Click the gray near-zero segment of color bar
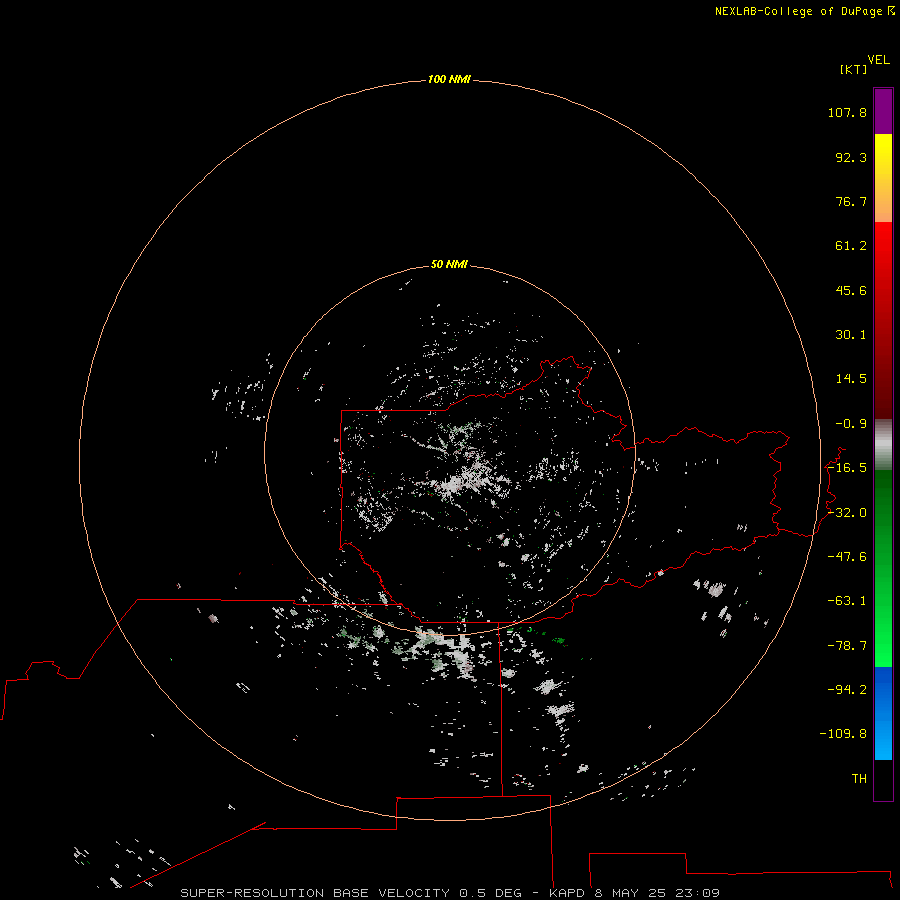 tap(883, 445)
